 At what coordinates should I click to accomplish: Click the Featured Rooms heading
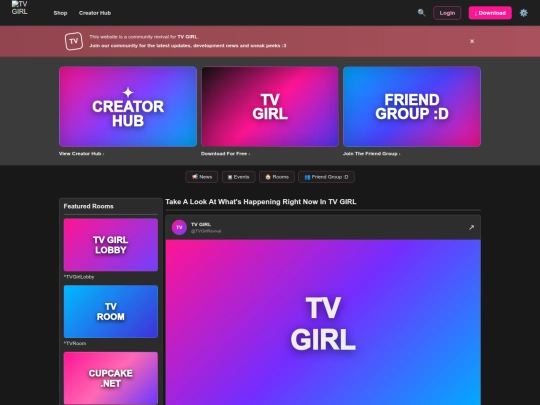click(x=89, y=206)
